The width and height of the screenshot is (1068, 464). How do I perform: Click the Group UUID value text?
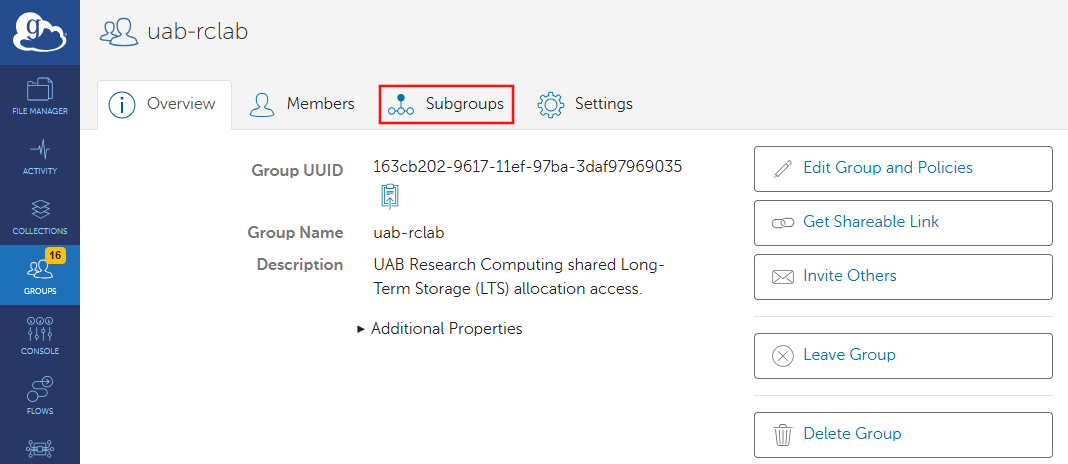527,166
